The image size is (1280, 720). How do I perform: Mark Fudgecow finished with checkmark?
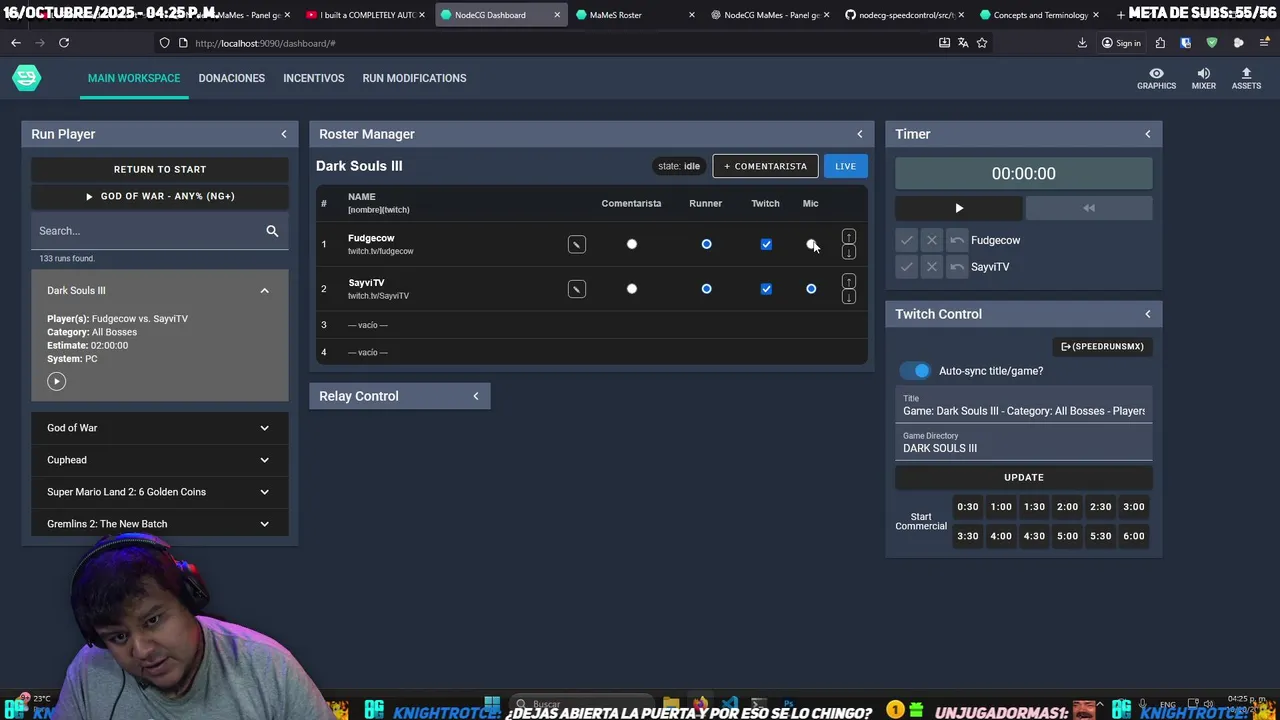click(906, 240)
